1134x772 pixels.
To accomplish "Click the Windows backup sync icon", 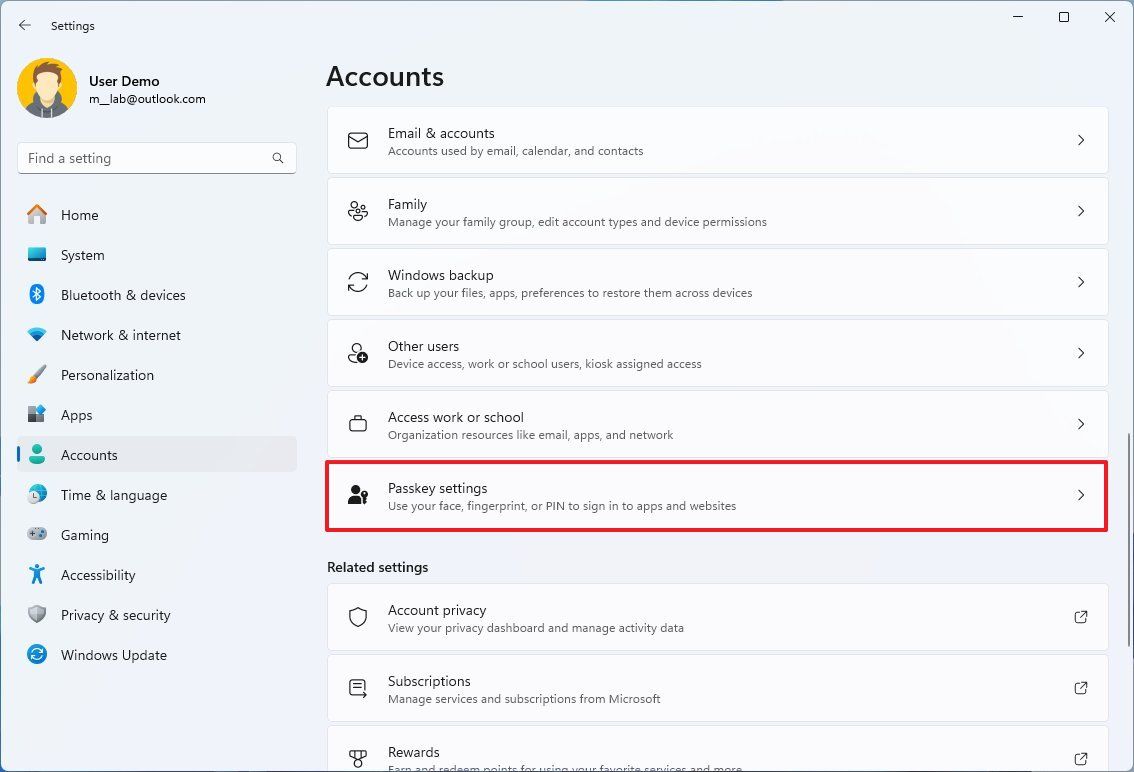I will (357, 282).
